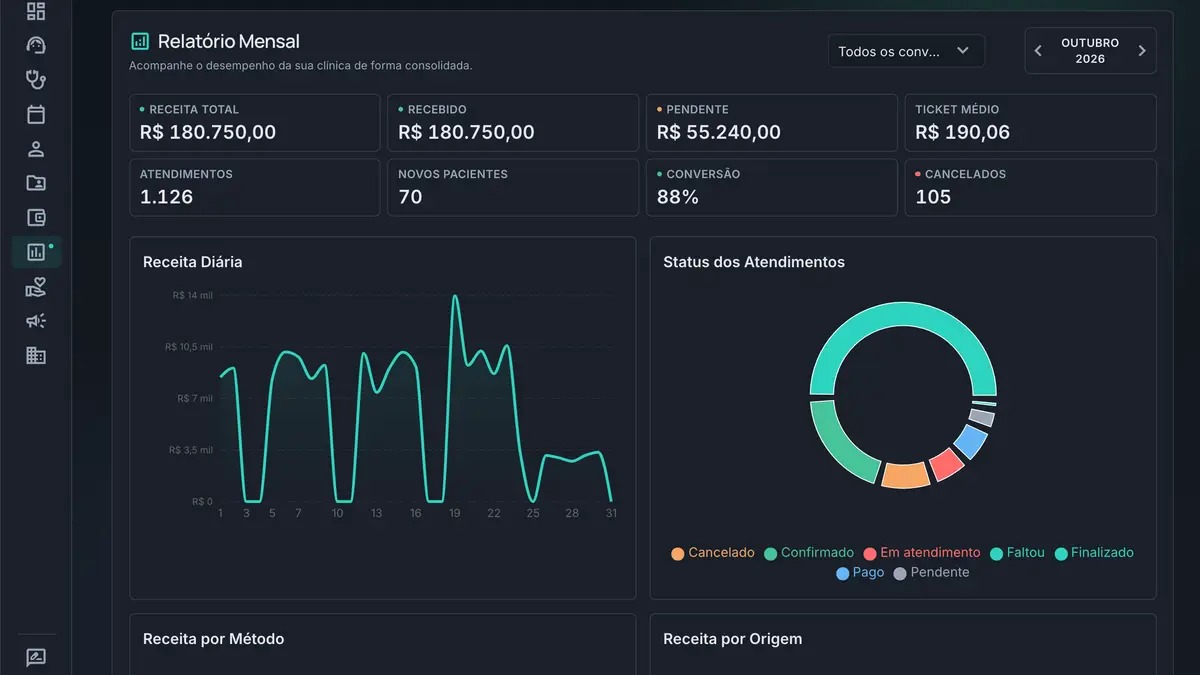Open the folder with contact icon
This screenshot has height=675, width=1200.
click(36, 183)
